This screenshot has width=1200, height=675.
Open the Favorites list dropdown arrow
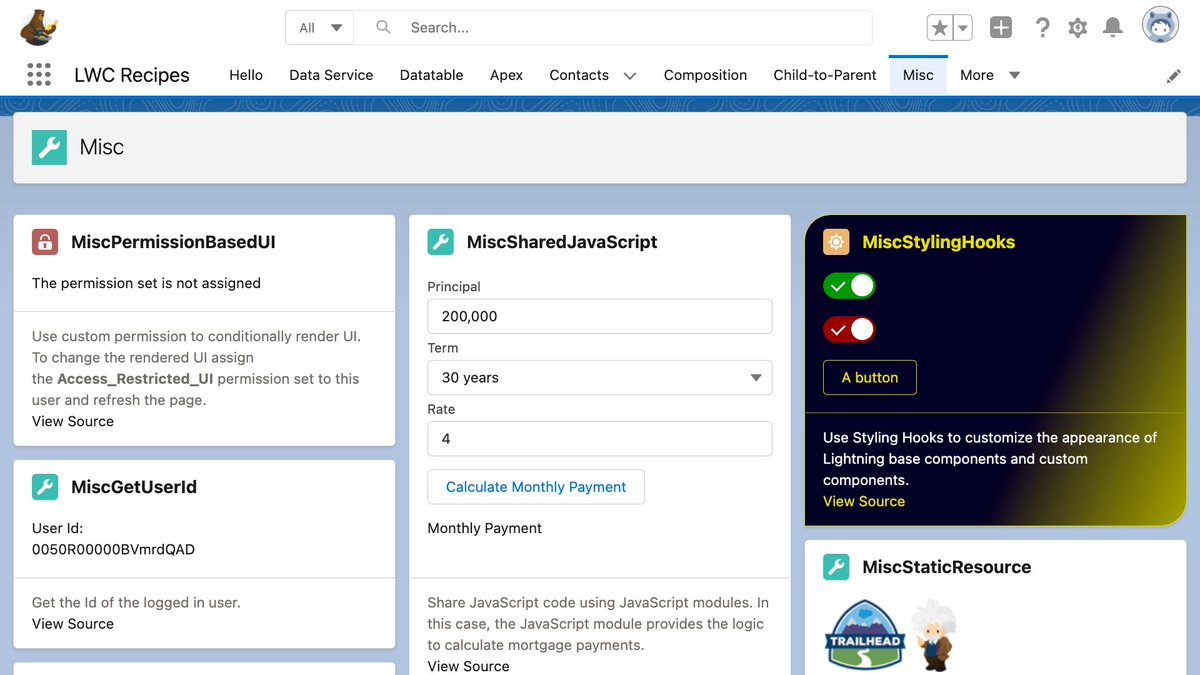[963, 28]
